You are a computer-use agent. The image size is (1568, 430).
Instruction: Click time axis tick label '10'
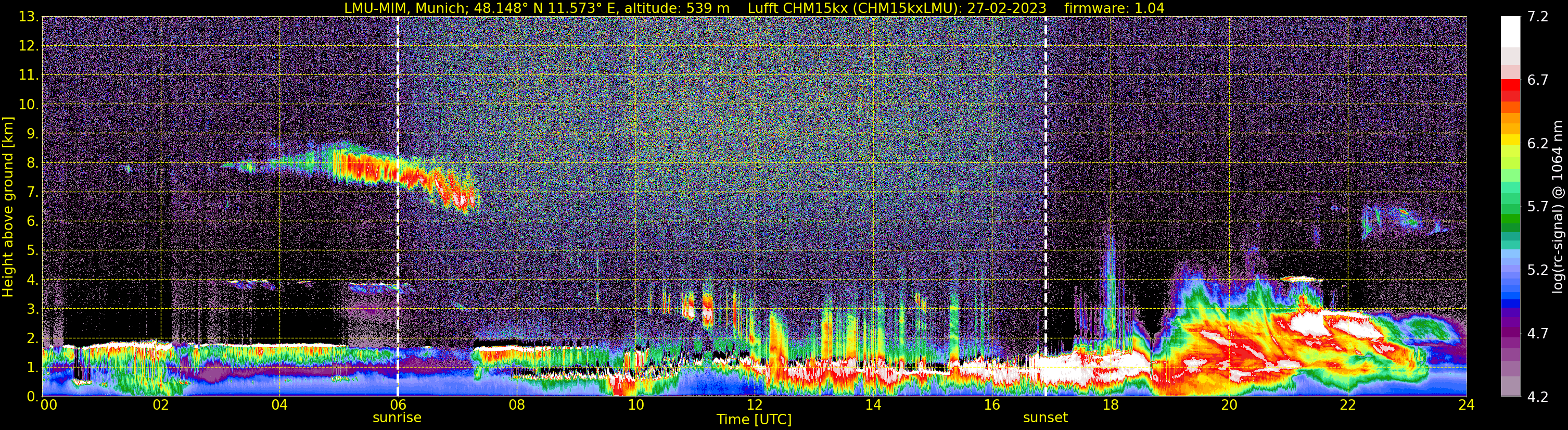[635, 405]
